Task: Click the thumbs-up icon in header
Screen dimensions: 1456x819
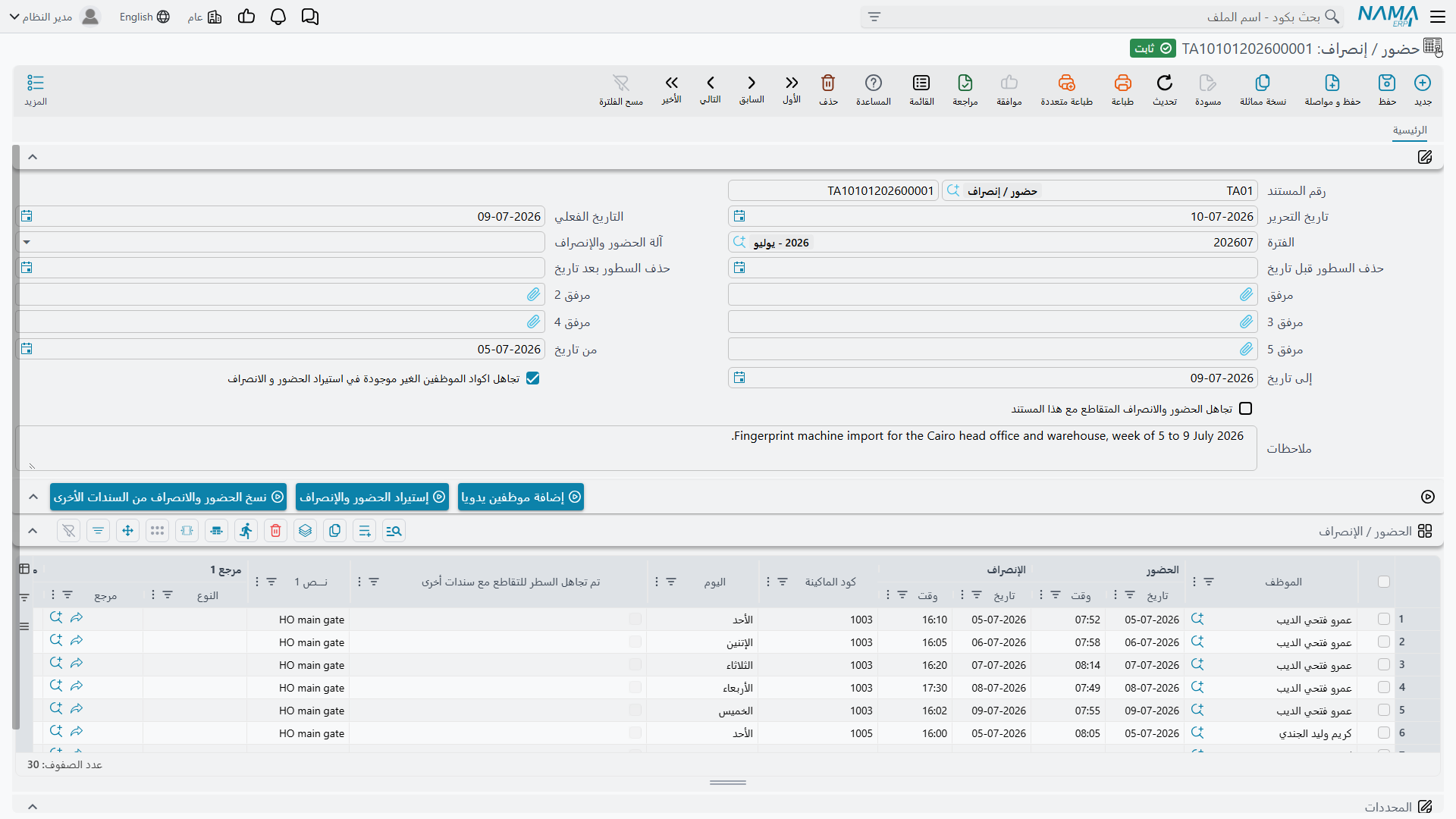Action: tap(246, 17)
